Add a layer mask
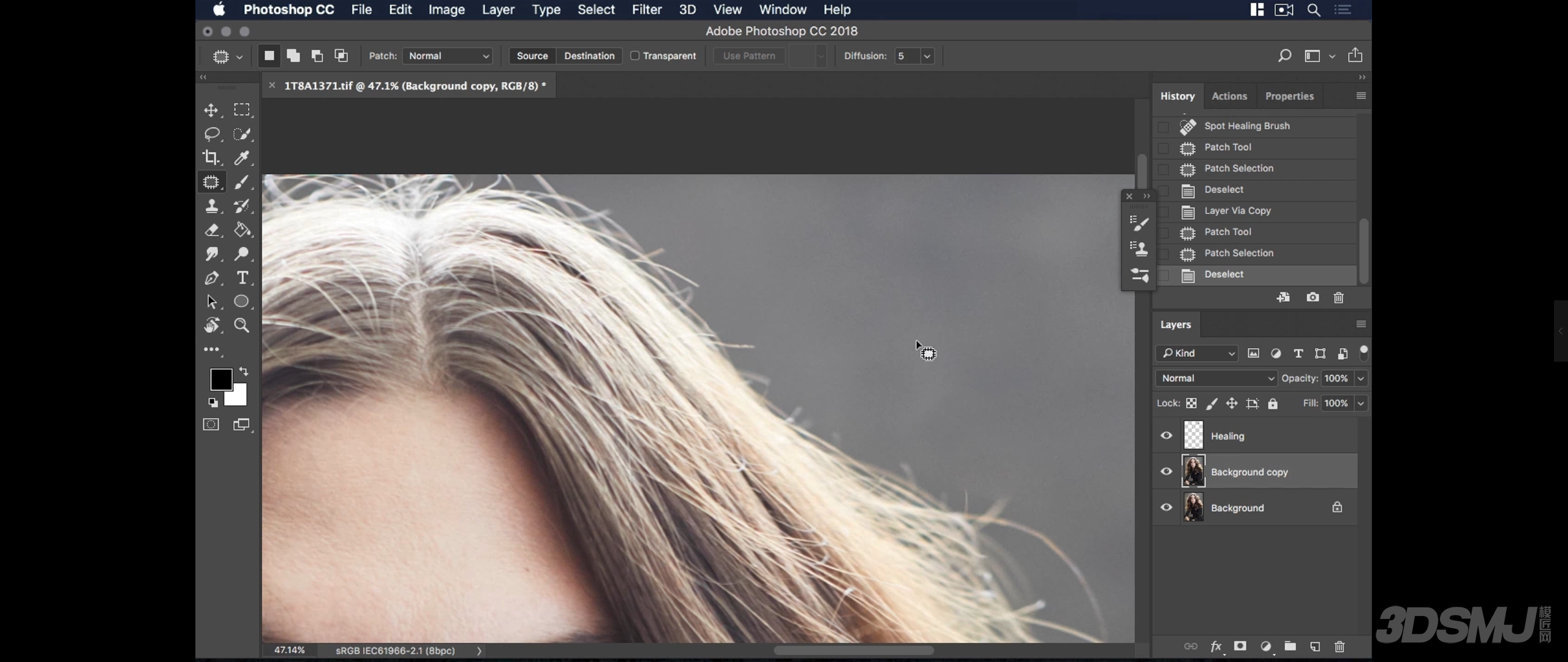Viewport: 1568px width, 662px height. pyautogui.click(x=1240, y=646)
